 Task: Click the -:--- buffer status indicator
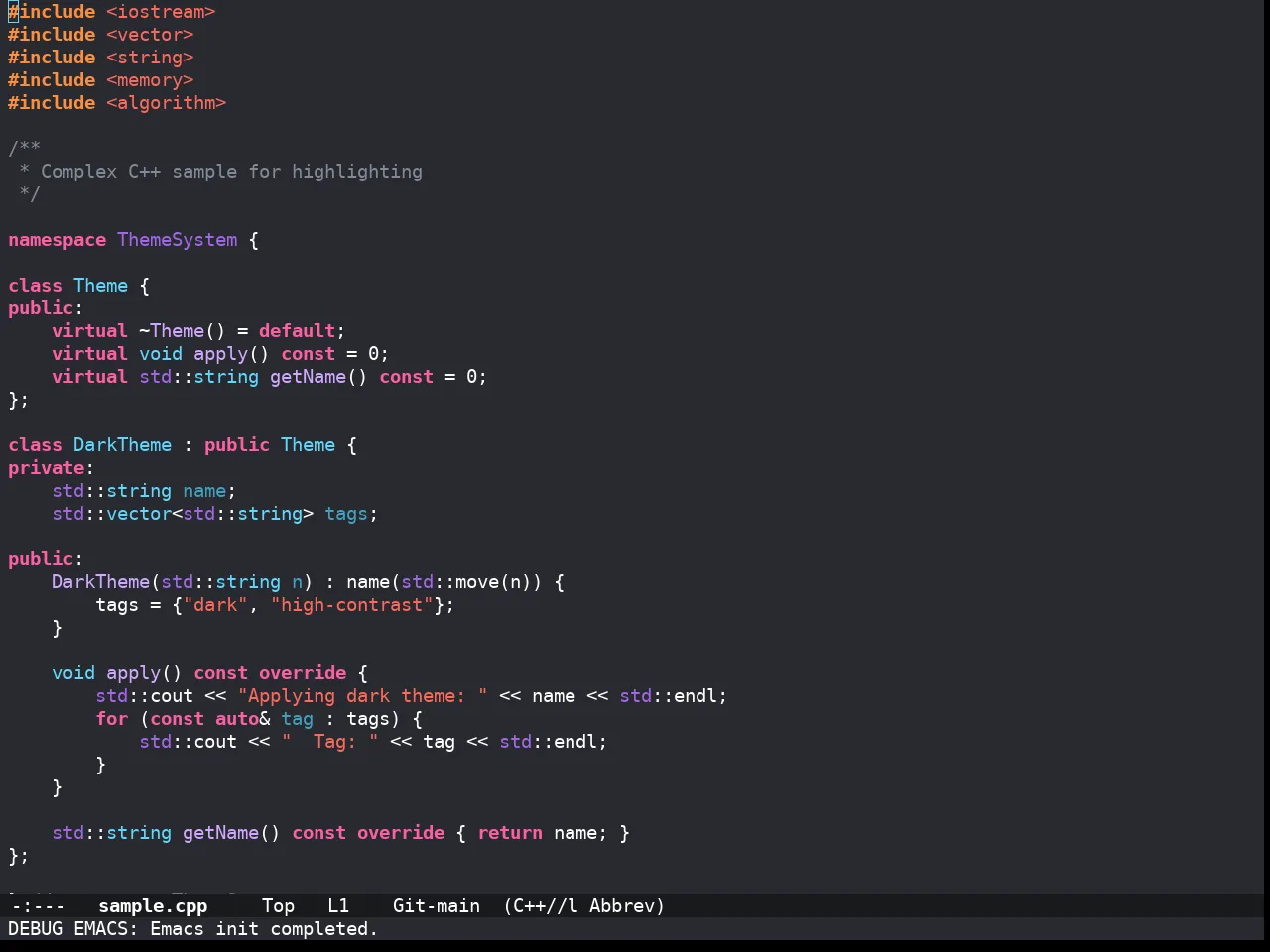click(38, 905)
